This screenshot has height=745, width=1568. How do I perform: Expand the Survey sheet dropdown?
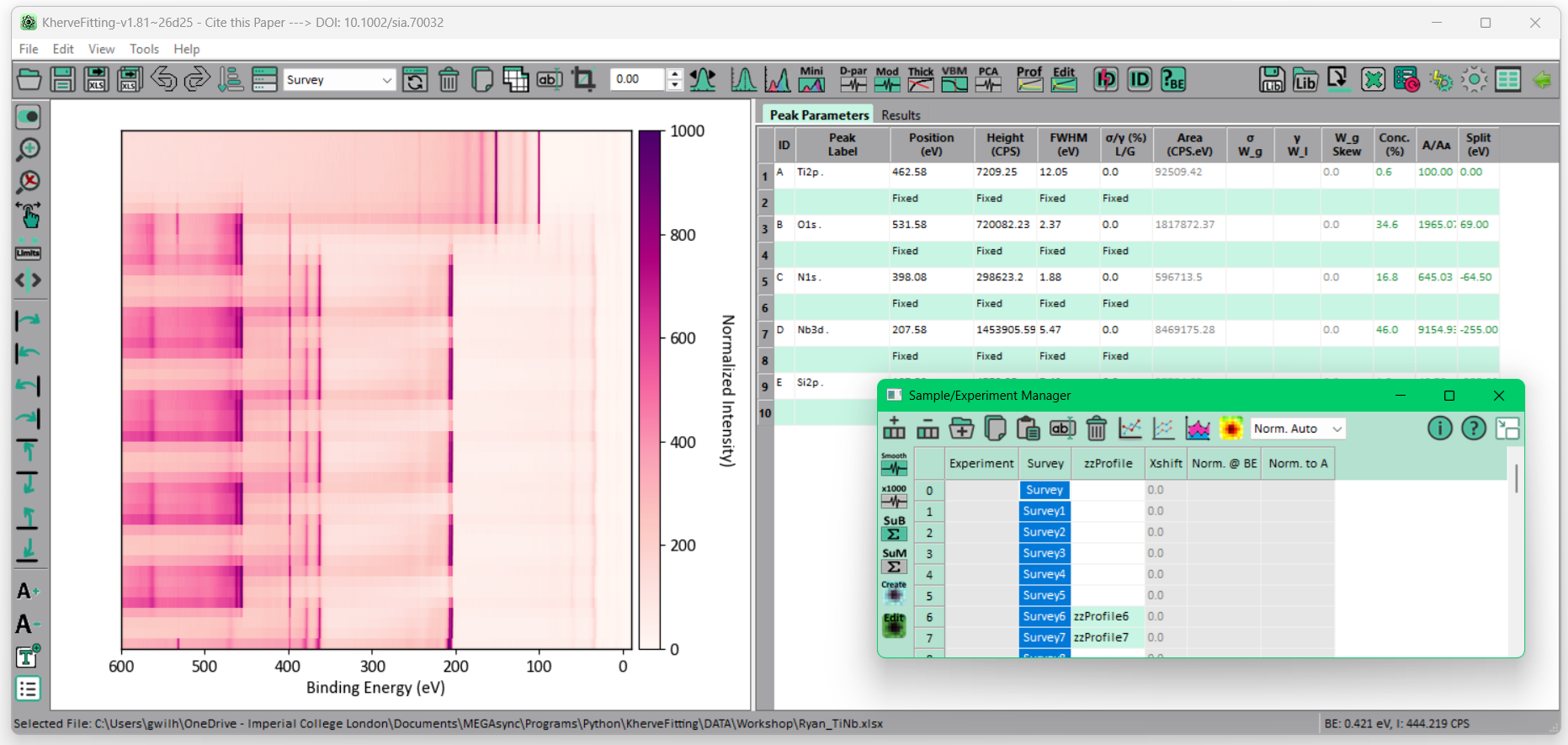point(340,80)
